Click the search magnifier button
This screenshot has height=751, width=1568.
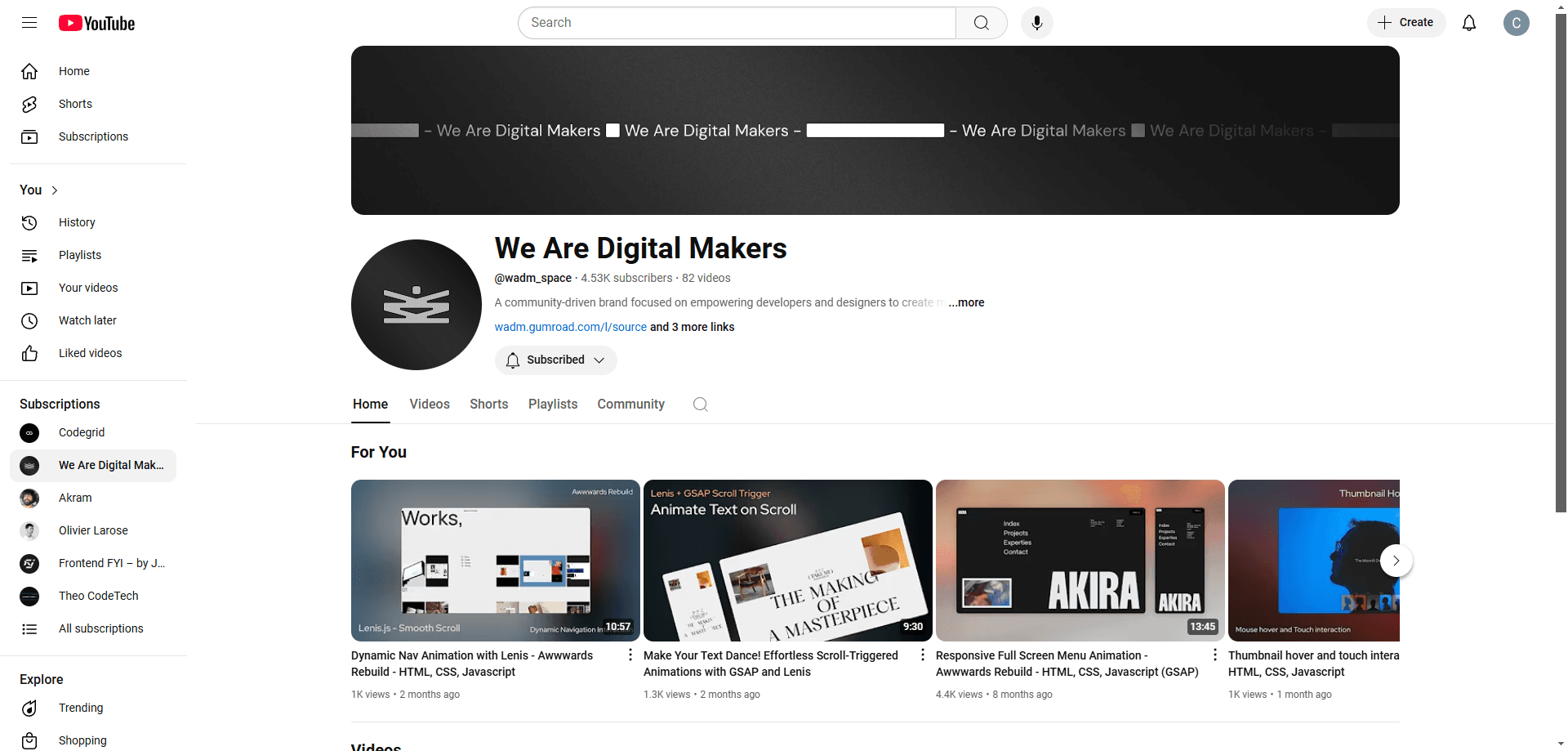point(982,23)
